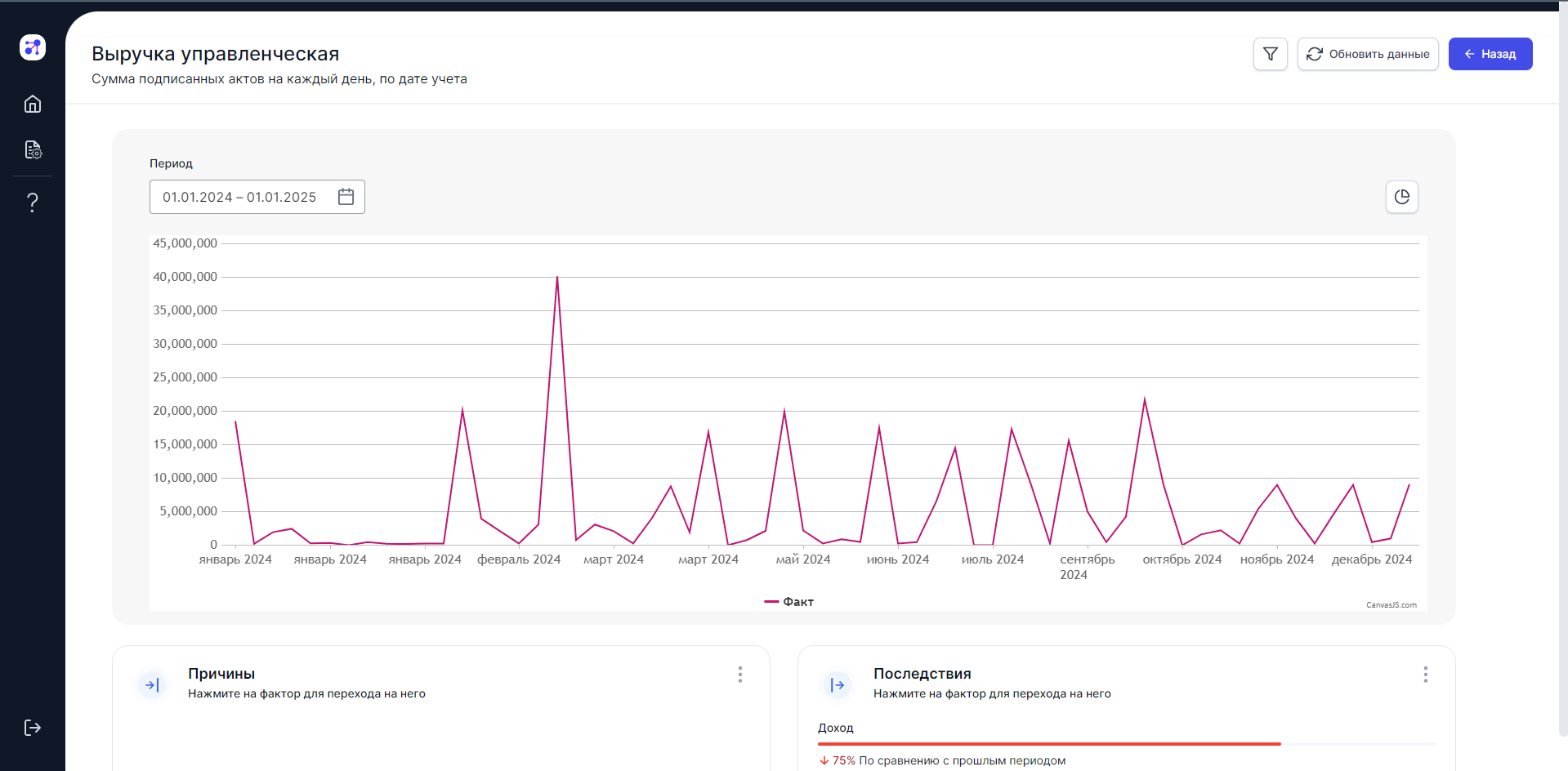The width and height of the screenshot is (1568, 771).
Task: Click the app logo in the sidebar
Action: click(33, 47)
